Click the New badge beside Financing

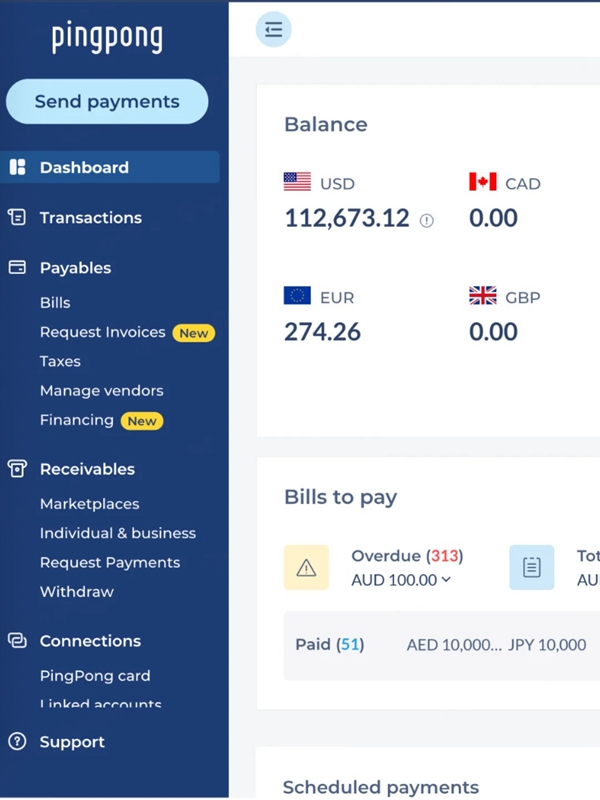click(142, 421)
